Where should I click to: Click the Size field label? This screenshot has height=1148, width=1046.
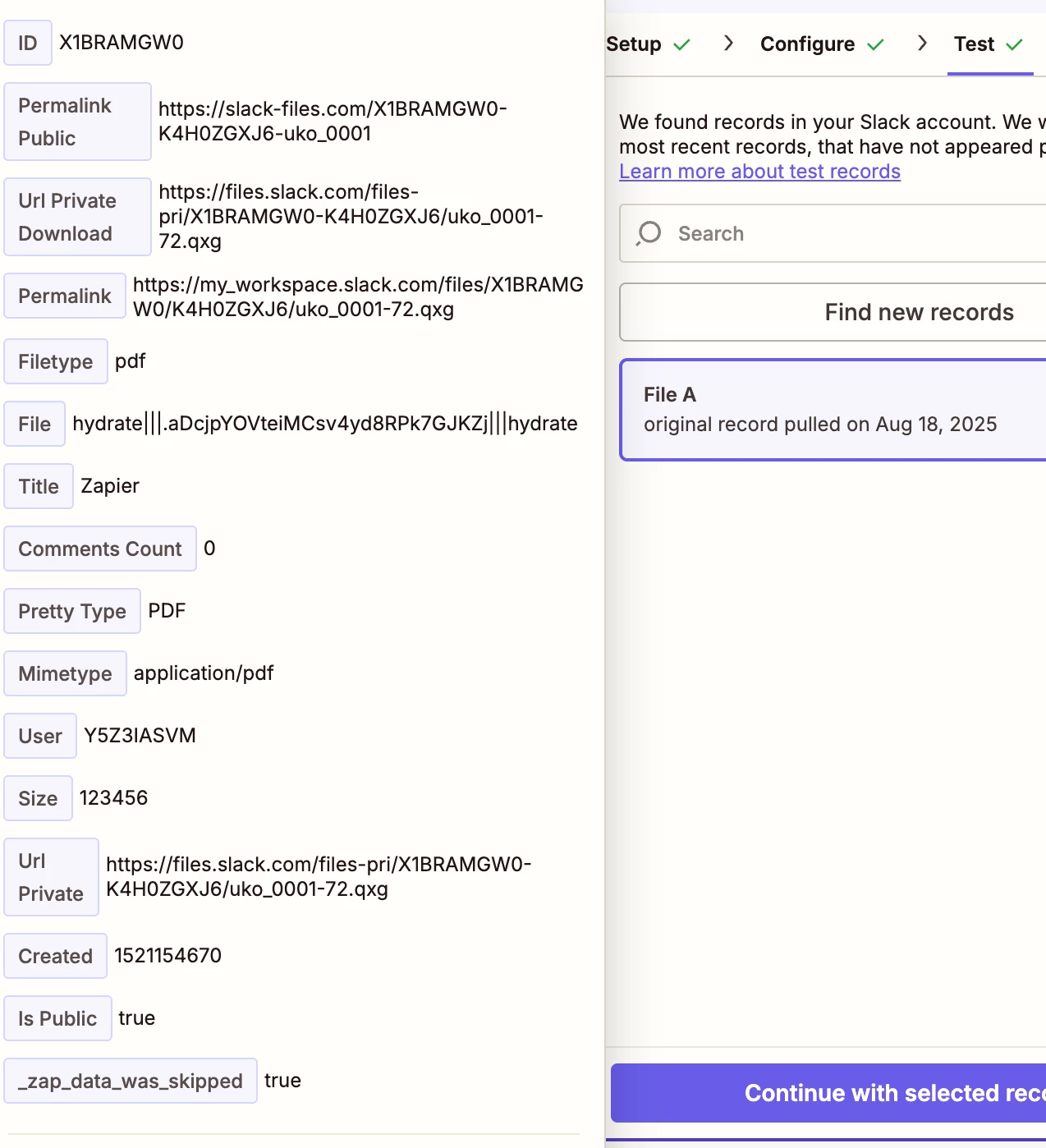(x=38, y=798)
